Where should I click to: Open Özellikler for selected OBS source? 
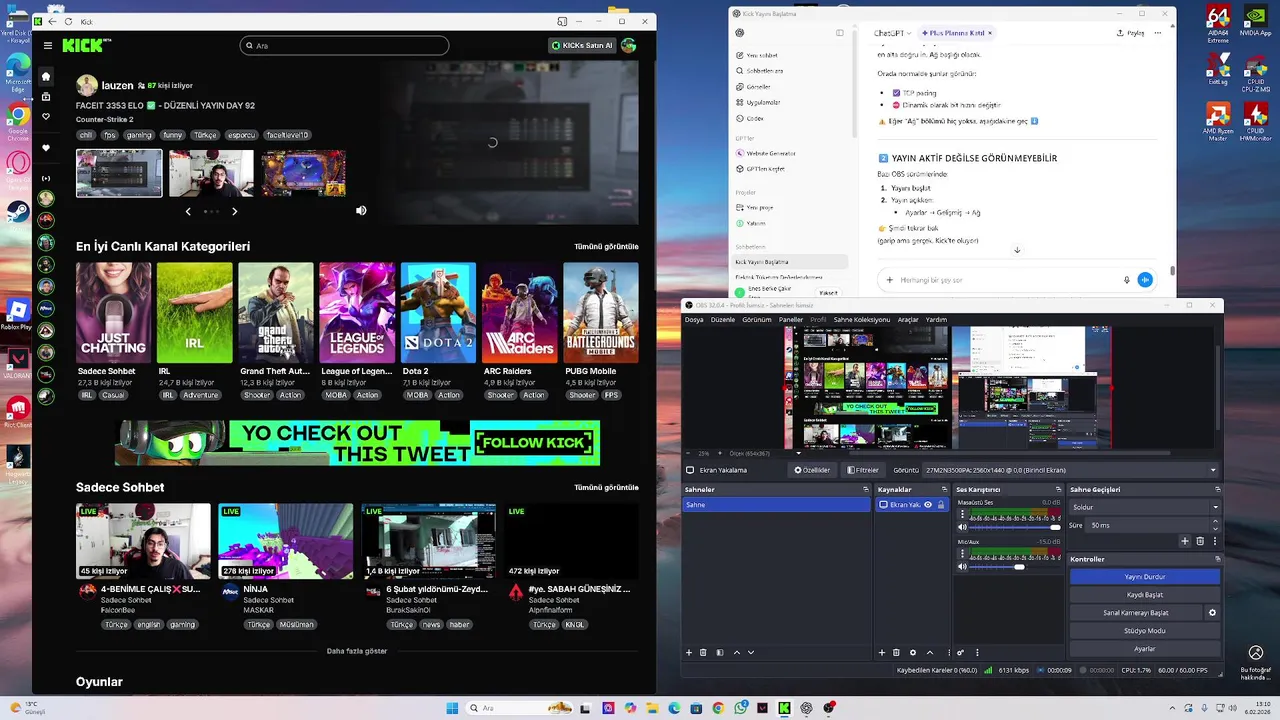pos(813,470)
